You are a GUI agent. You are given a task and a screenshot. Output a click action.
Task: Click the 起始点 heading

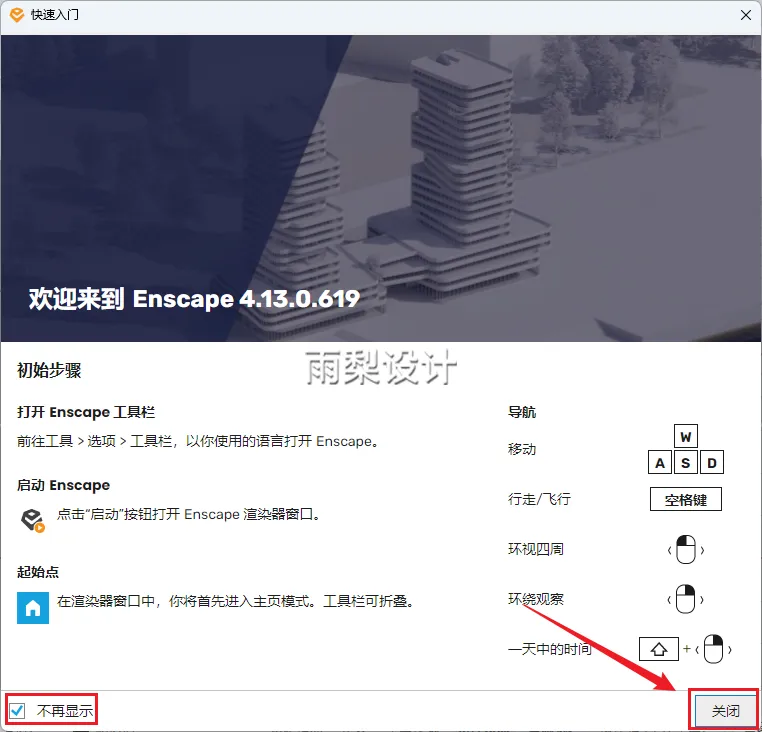click(38, 572)
